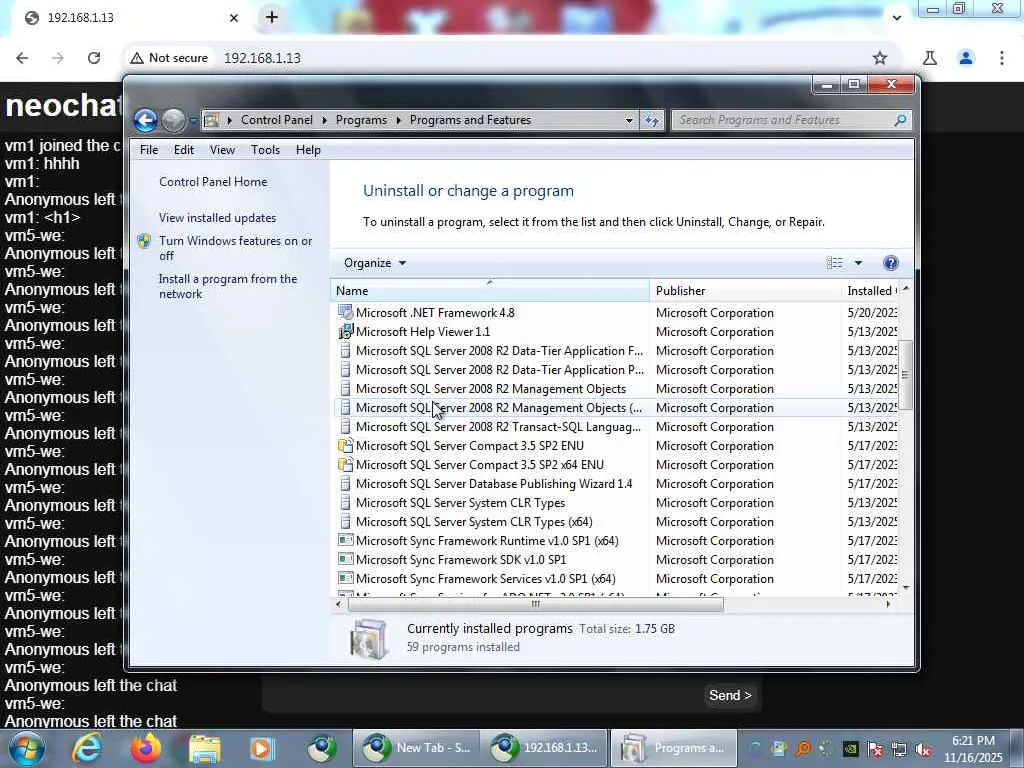1024x768 pixels.
Task: Open the browser profile icon
Action: (965, 57)
